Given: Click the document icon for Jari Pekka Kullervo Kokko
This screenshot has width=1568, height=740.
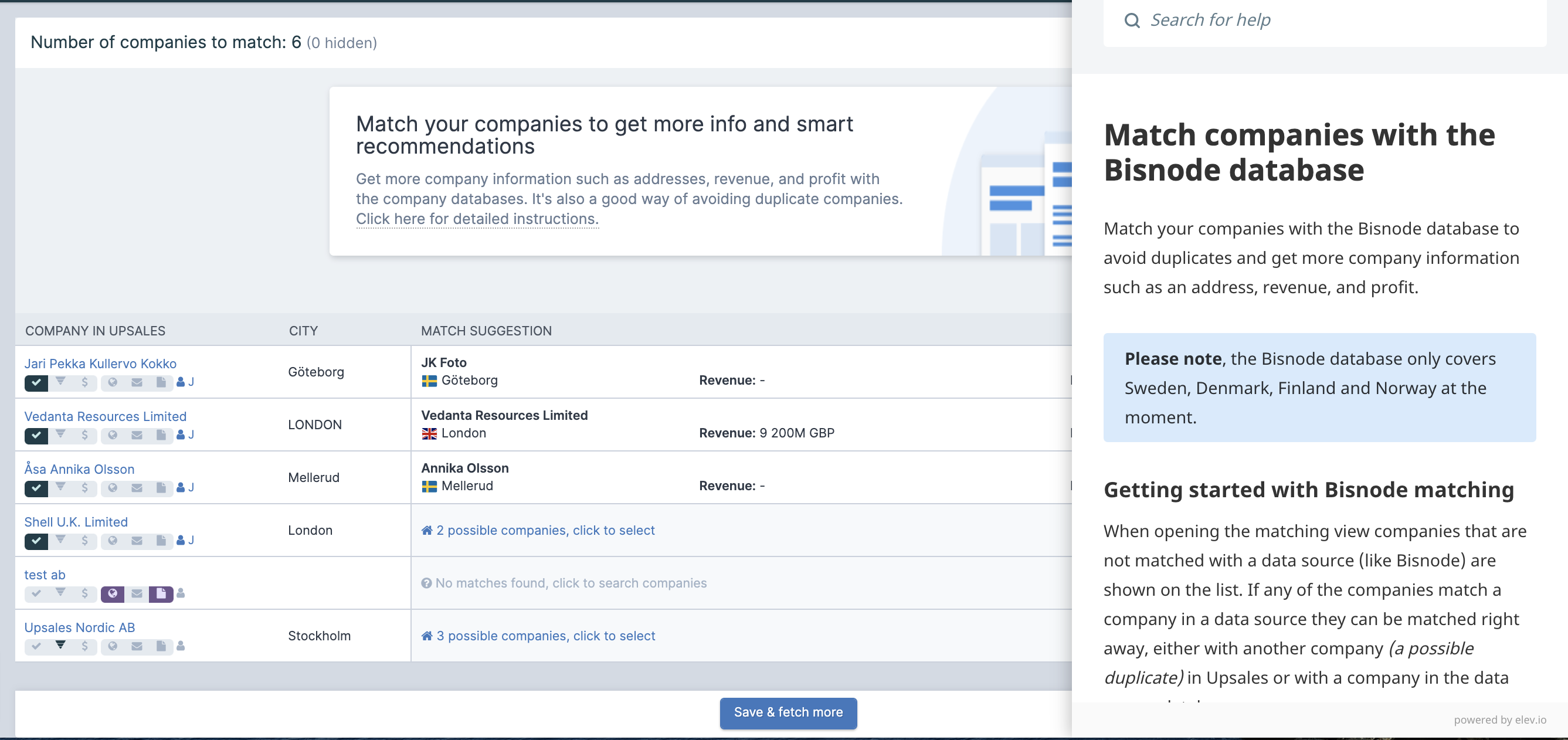Looking at the screenshot, I should pos(161,383).
